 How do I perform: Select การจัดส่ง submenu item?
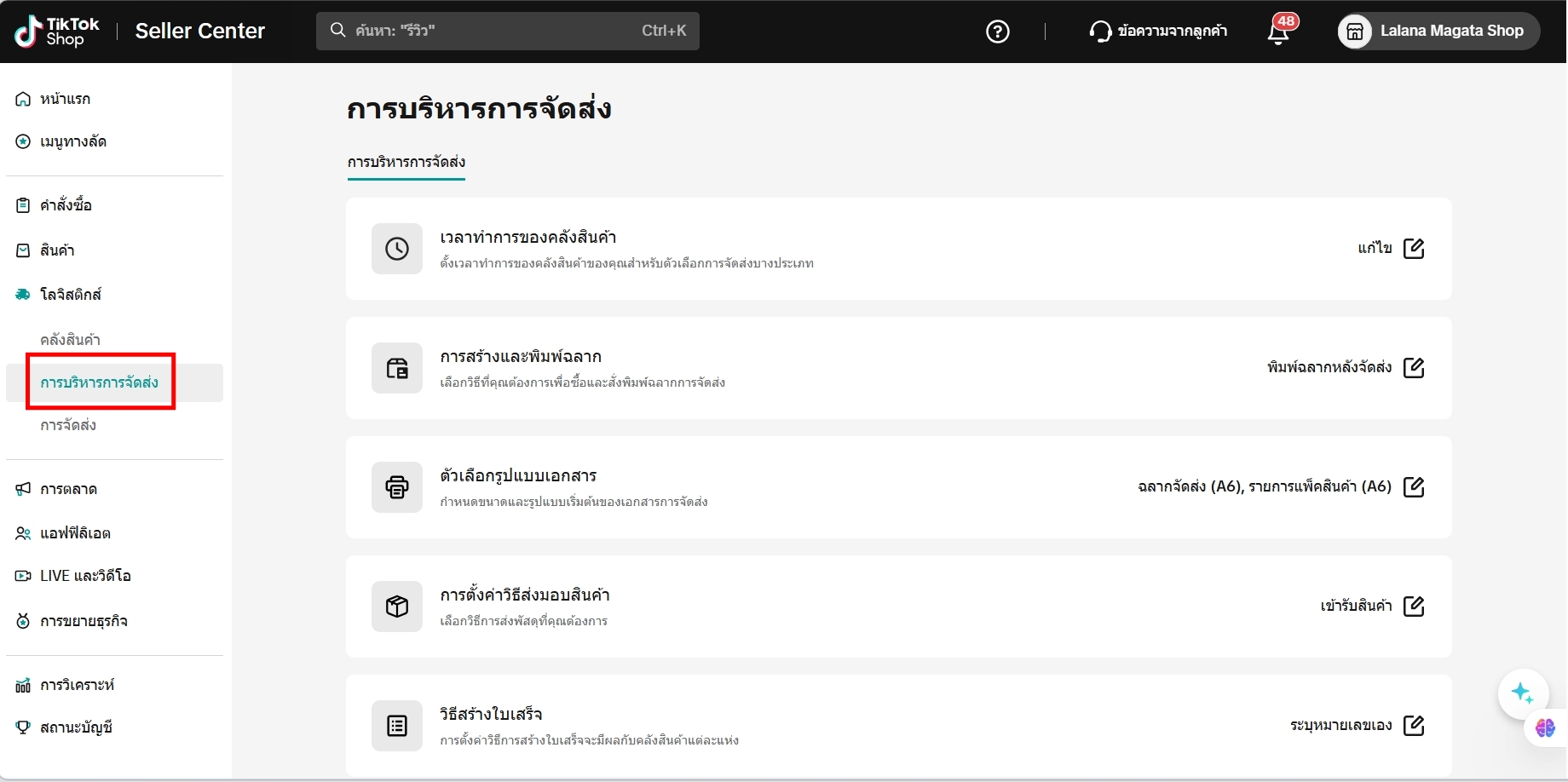(x=68, y=425)
